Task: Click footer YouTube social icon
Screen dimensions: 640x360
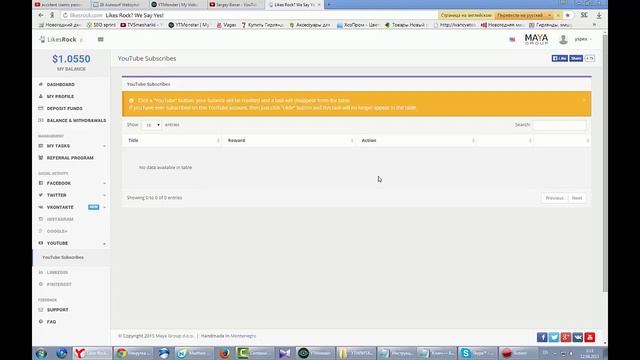Action: (589, 337)
